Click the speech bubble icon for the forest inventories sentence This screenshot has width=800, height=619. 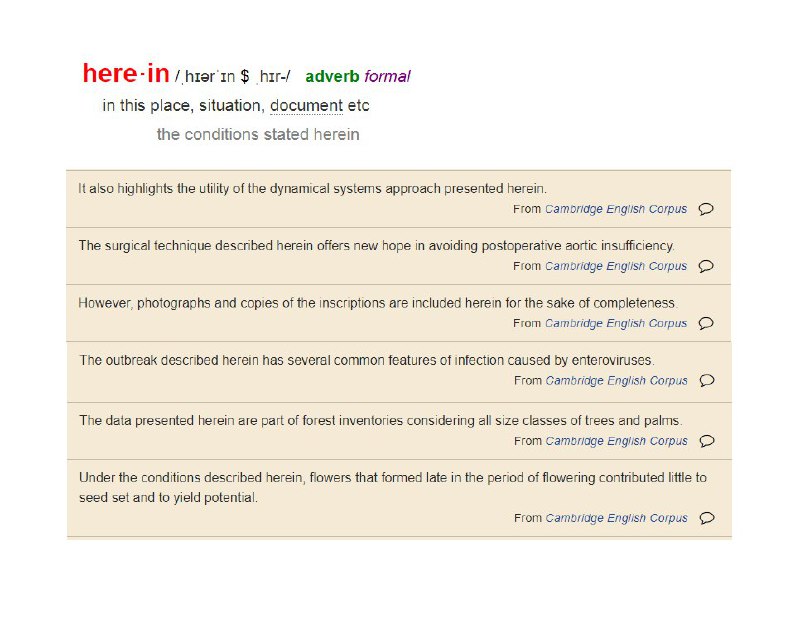click(707, 440)
